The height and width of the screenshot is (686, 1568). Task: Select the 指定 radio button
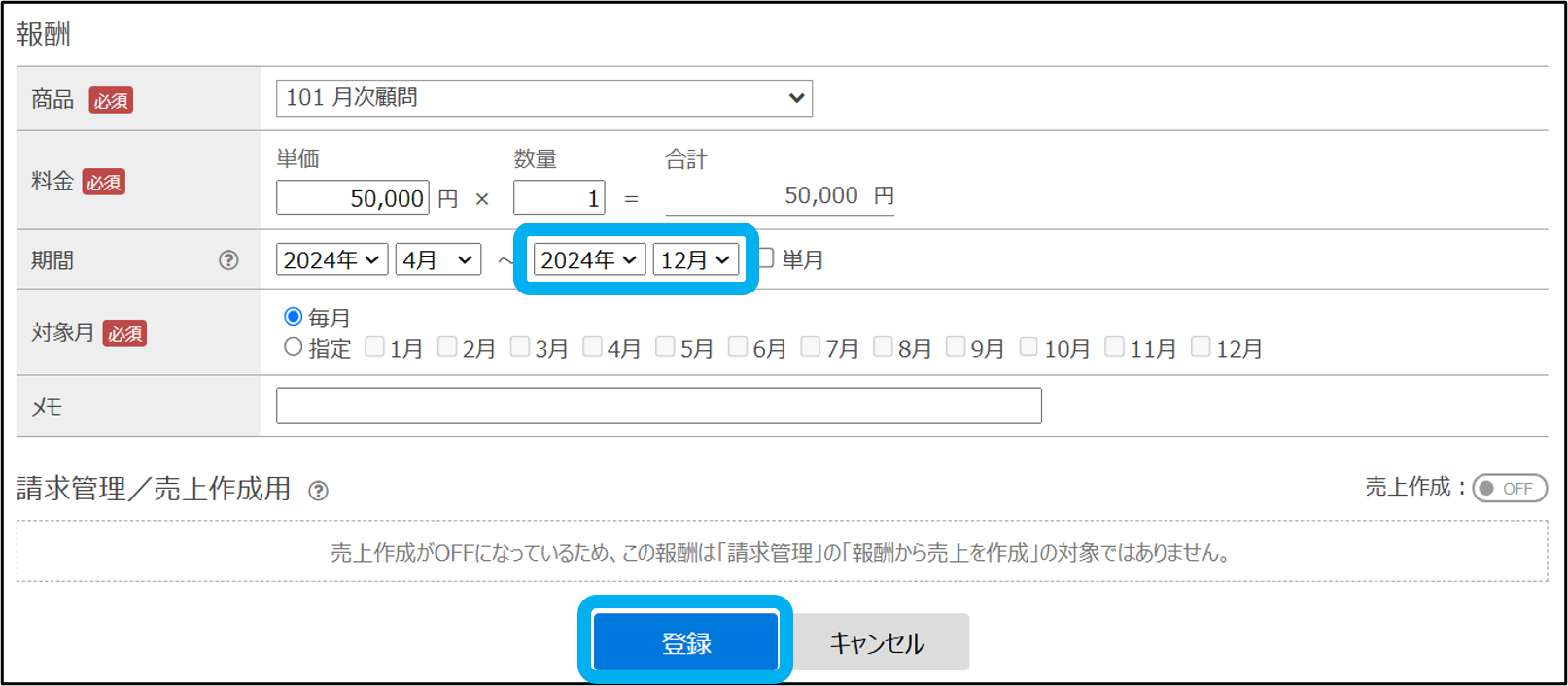click(x=293, y=347)
